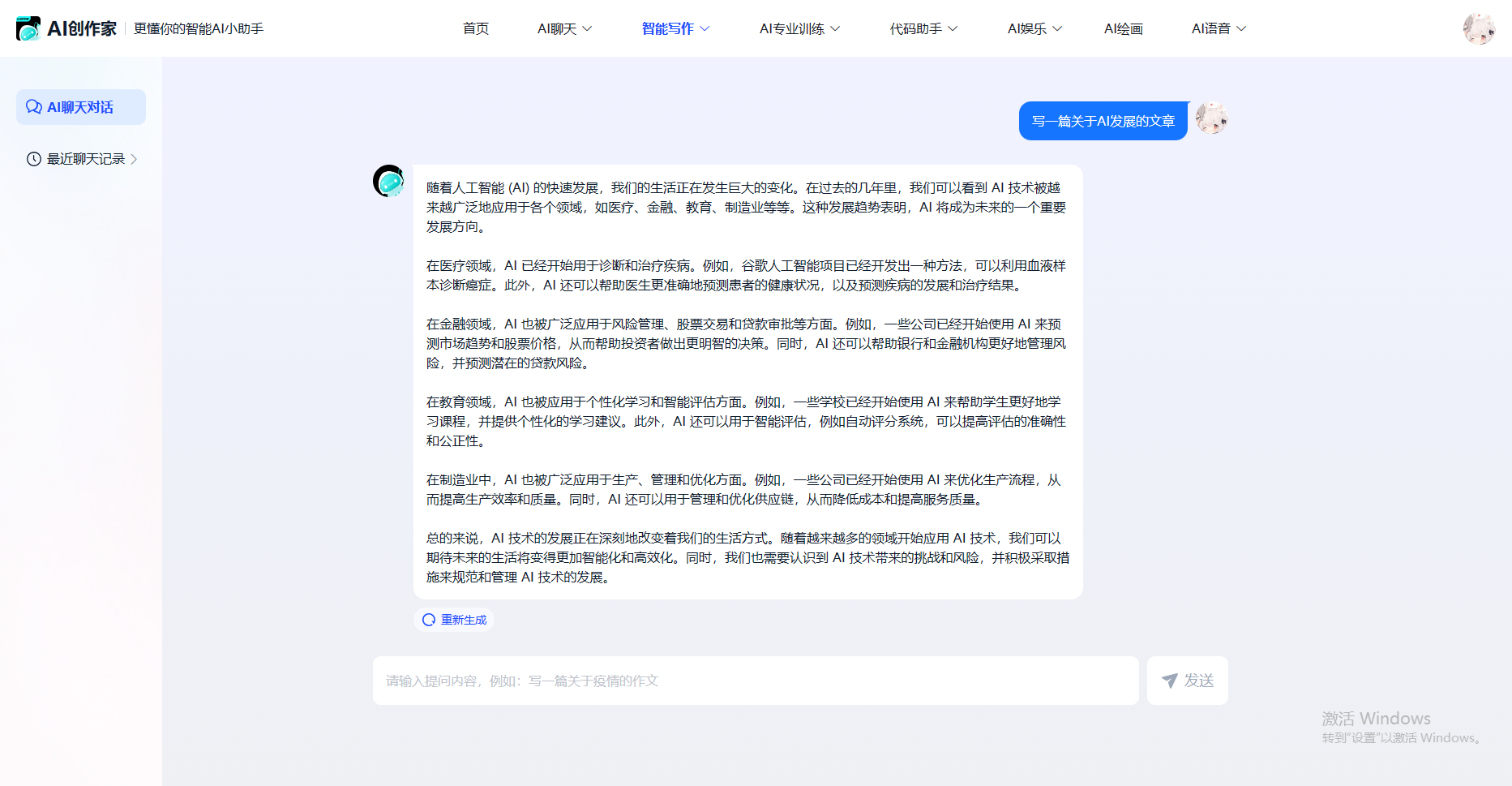Image resolution: width=1512 pixels, height=786 pixels.
Task: Click the paragraph starting 在制造业中
Action: [x=743, y=490]
